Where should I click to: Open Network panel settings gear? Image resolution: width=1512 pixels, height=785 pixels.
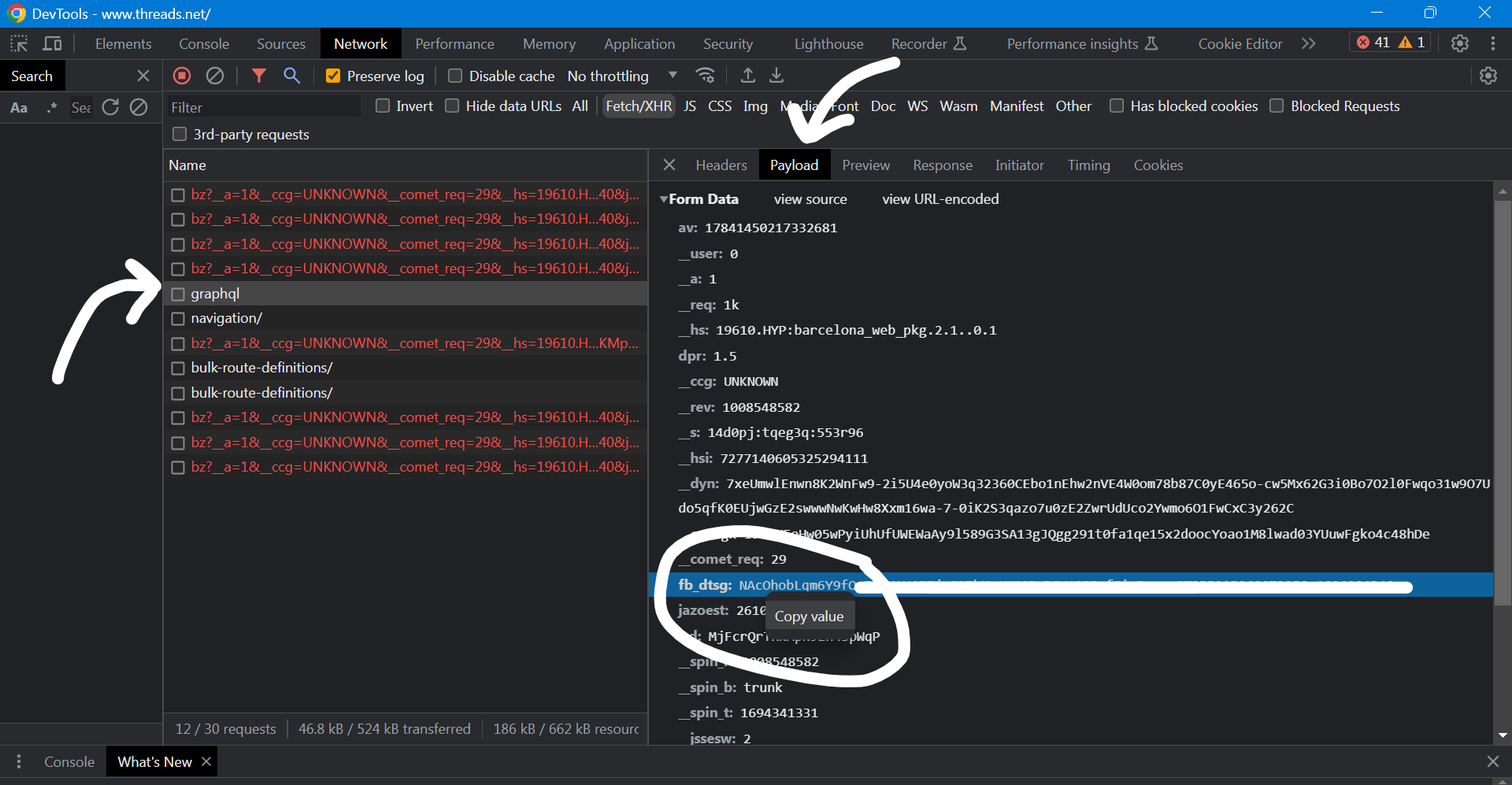[x=1488, y=76]
